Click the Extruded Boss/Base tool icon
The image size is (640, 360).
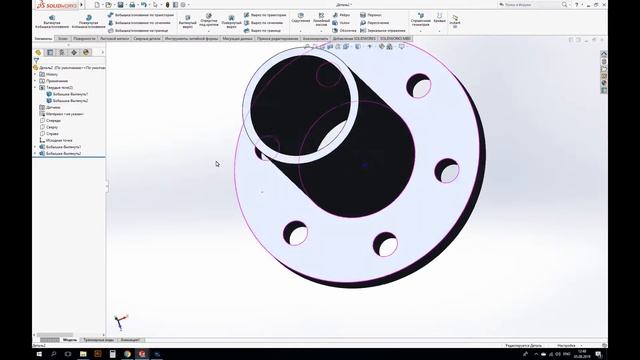tap(52, 18)
